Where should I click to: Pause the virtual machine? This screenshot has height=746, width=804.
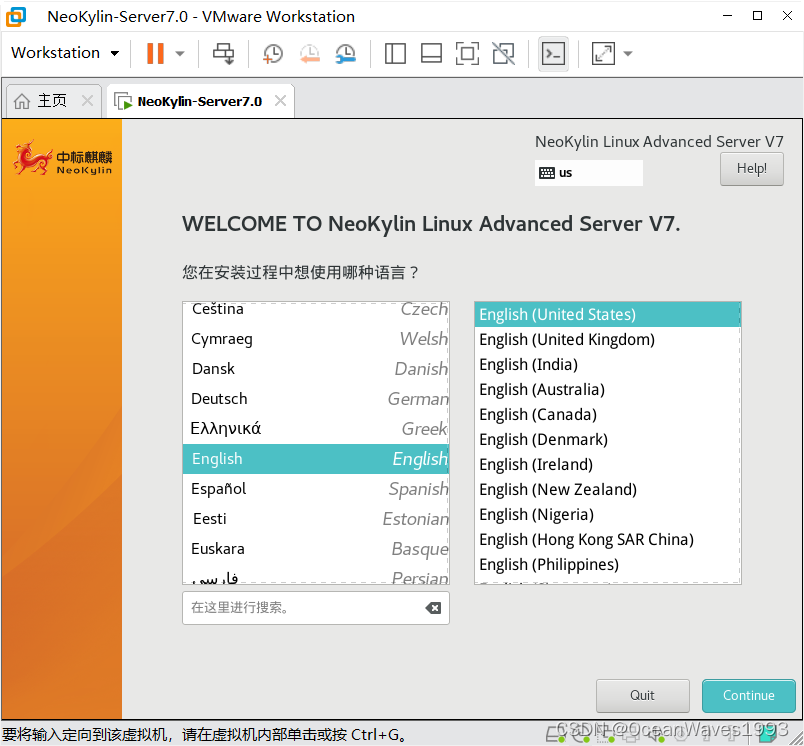(155, 53)
